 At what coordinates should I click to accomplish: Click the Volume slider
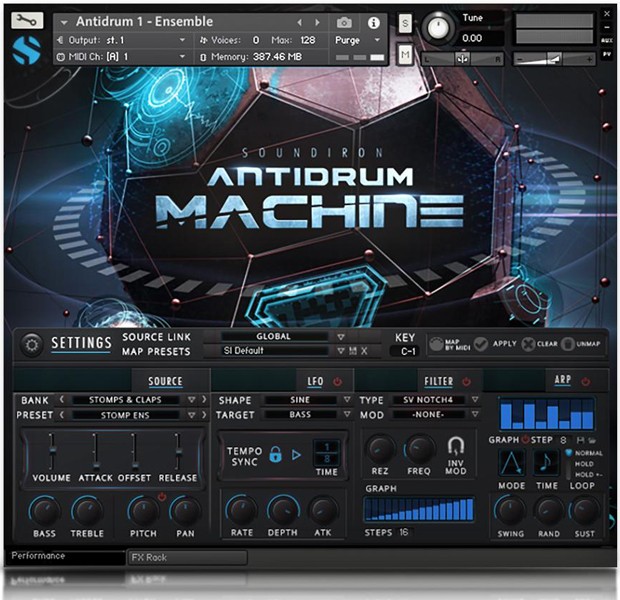pos(52,451)
